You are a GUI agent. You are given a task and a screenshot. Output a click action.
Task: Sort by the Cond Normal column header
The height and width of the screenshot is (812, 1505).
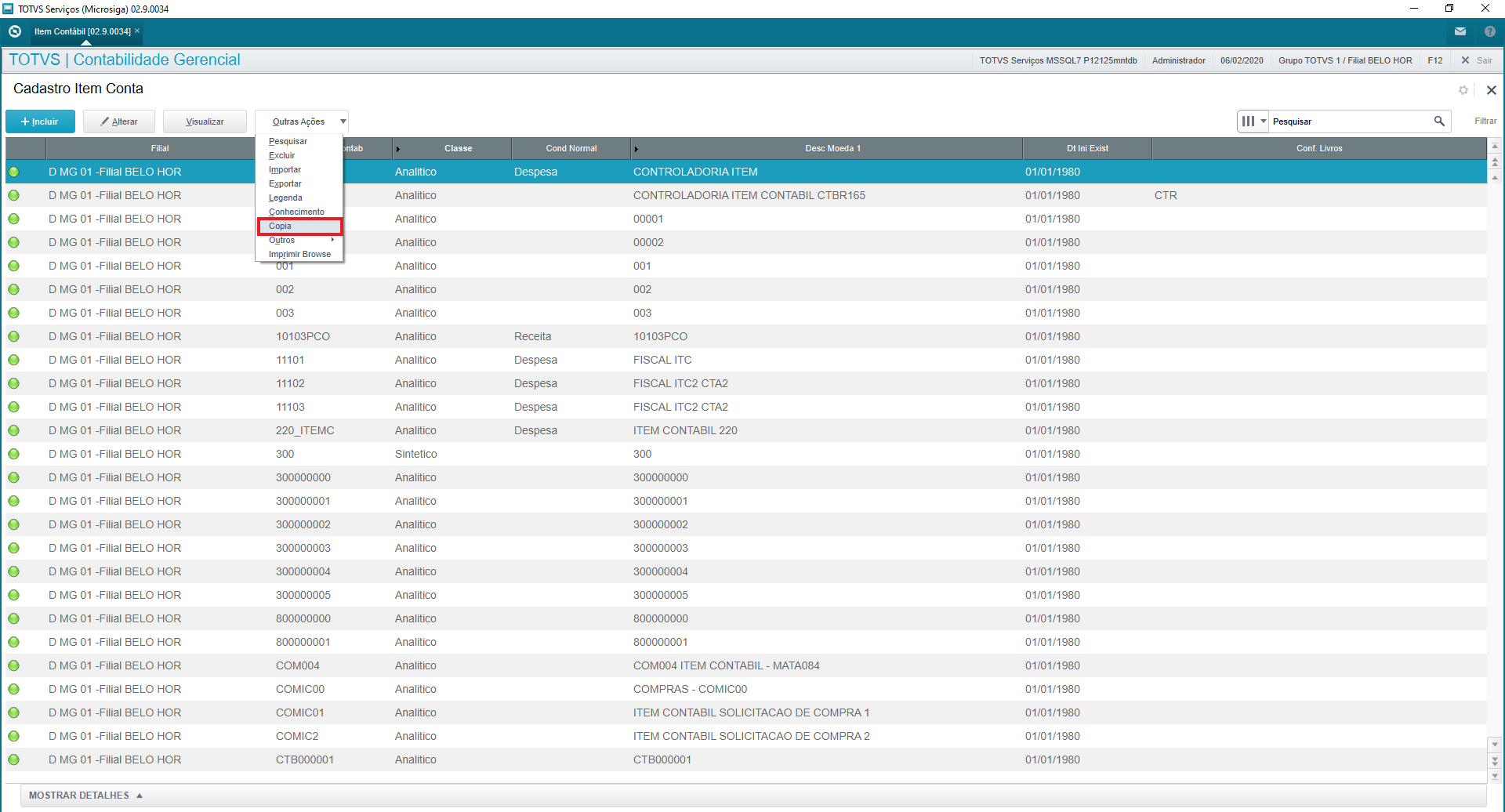(571, 148)
